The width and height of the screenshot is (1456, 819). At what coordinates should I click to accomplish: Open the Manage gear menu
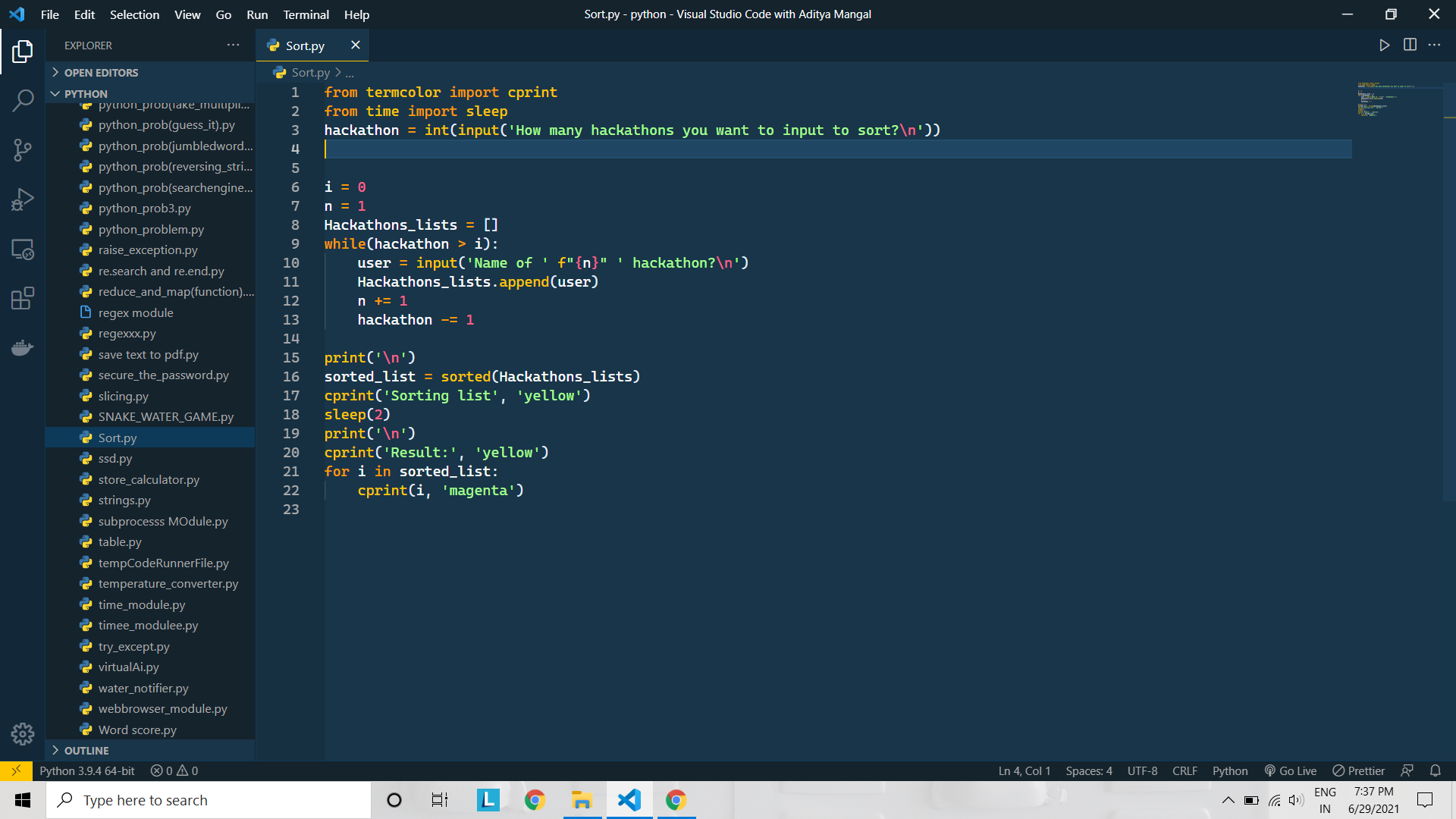(23, 733)
